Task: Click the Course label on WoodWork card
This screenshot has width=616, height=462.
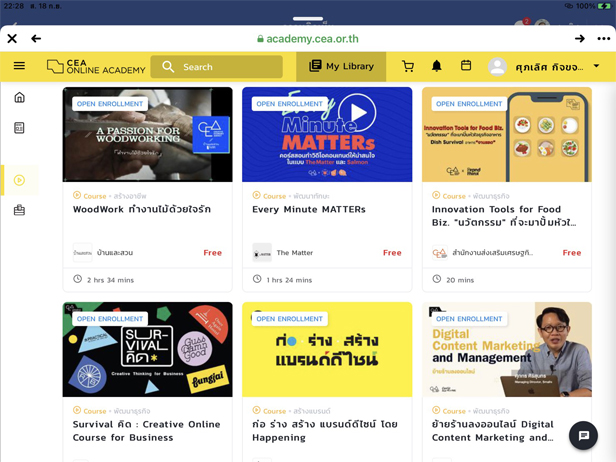Action: (x=95, y=196)
